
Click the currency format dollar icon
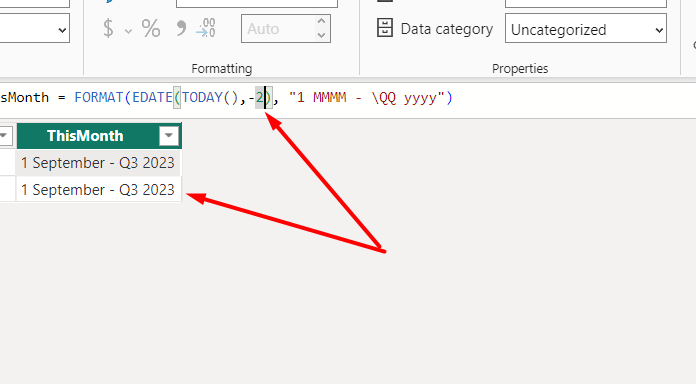tap(108, 28)
